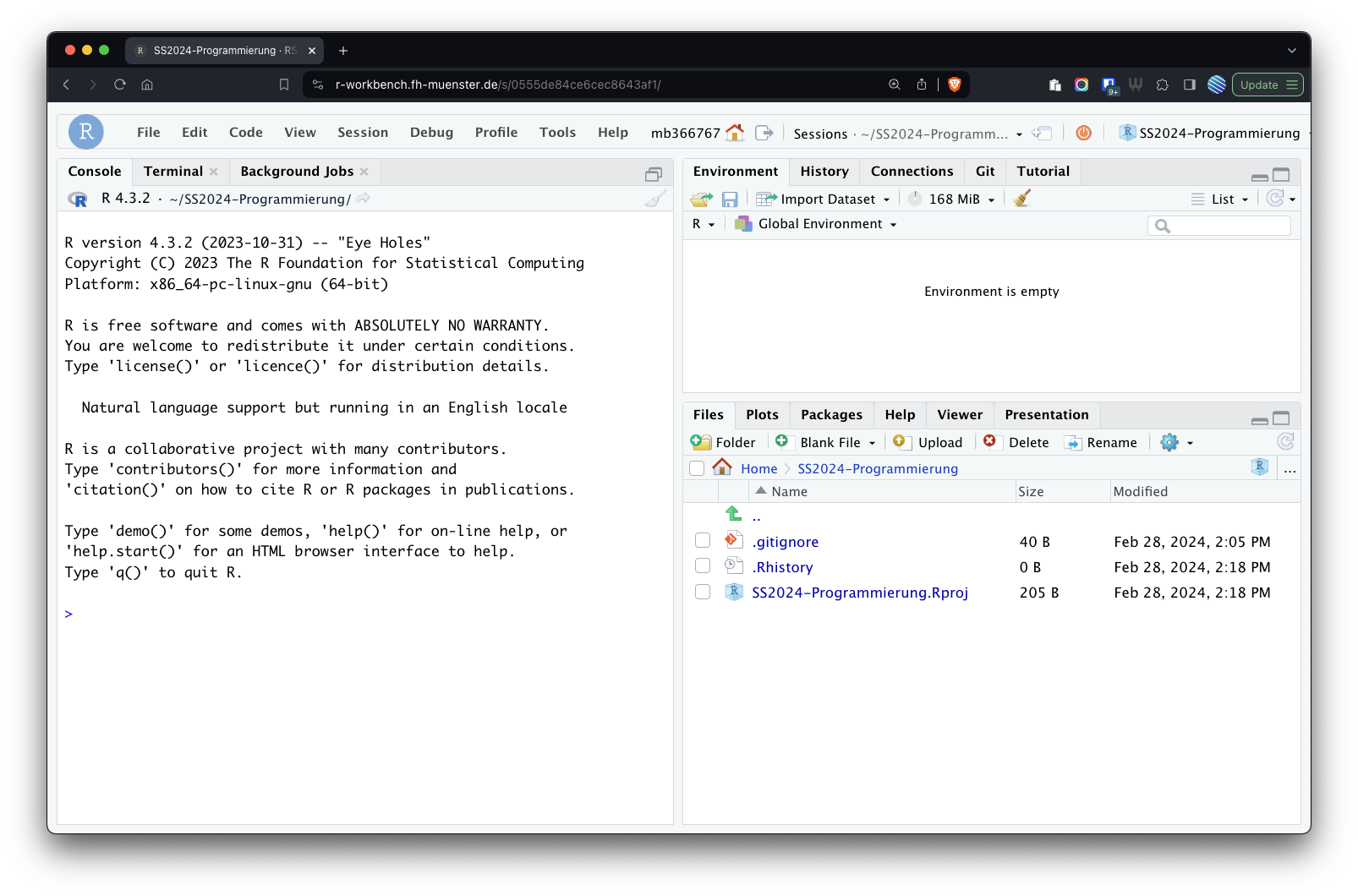Check the .gitignore file checkbox
This screenshot has height=896, width=1358.
[703, 541]
